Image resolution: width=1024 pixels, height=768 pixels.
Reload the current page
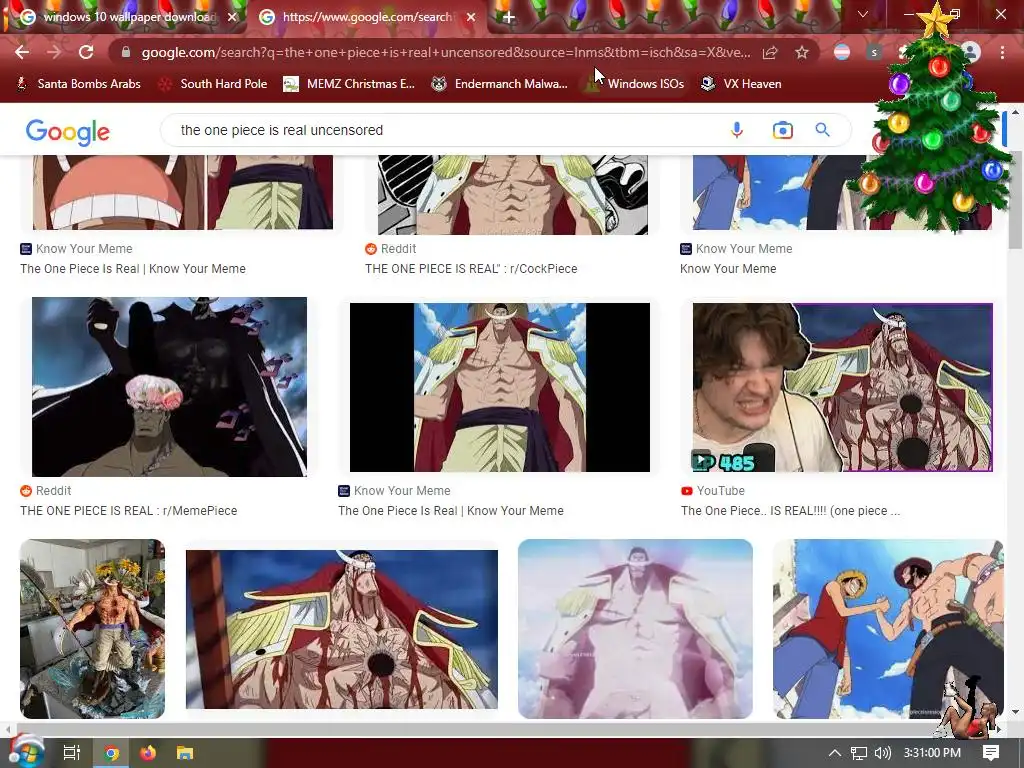(86, 52)
